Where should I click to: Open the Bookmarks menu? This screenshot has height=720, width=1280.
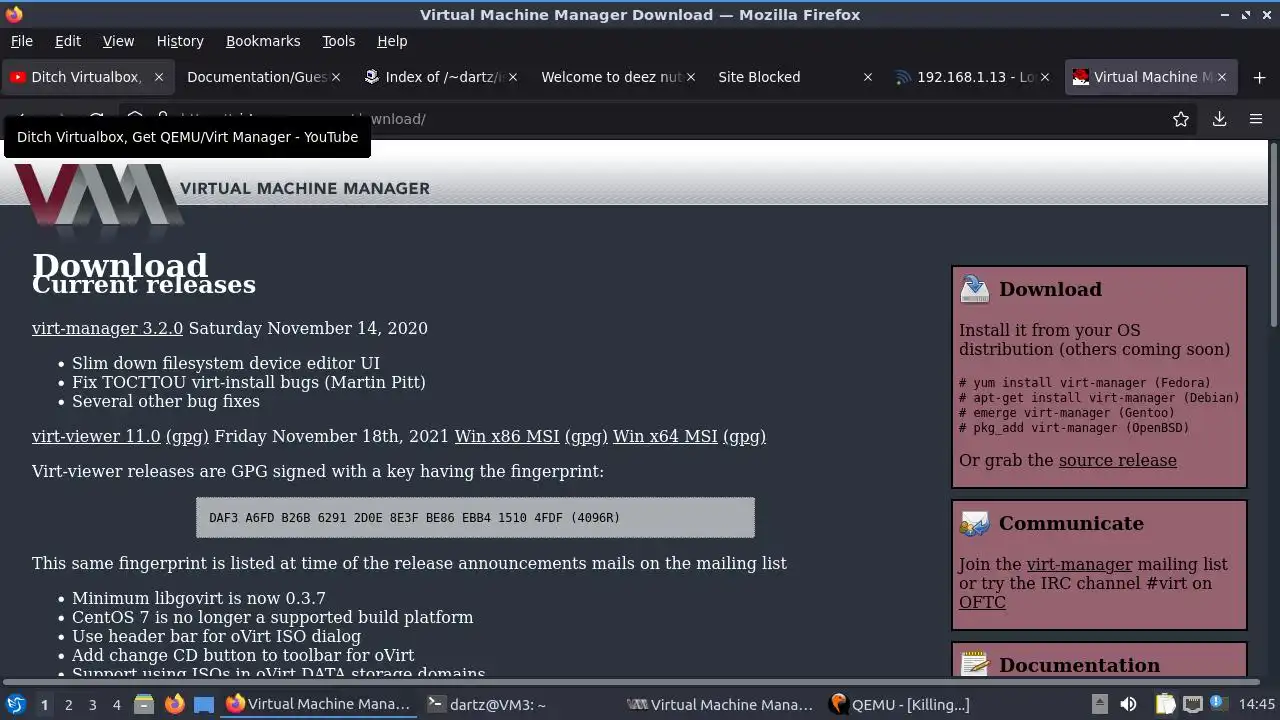(263, 41)
